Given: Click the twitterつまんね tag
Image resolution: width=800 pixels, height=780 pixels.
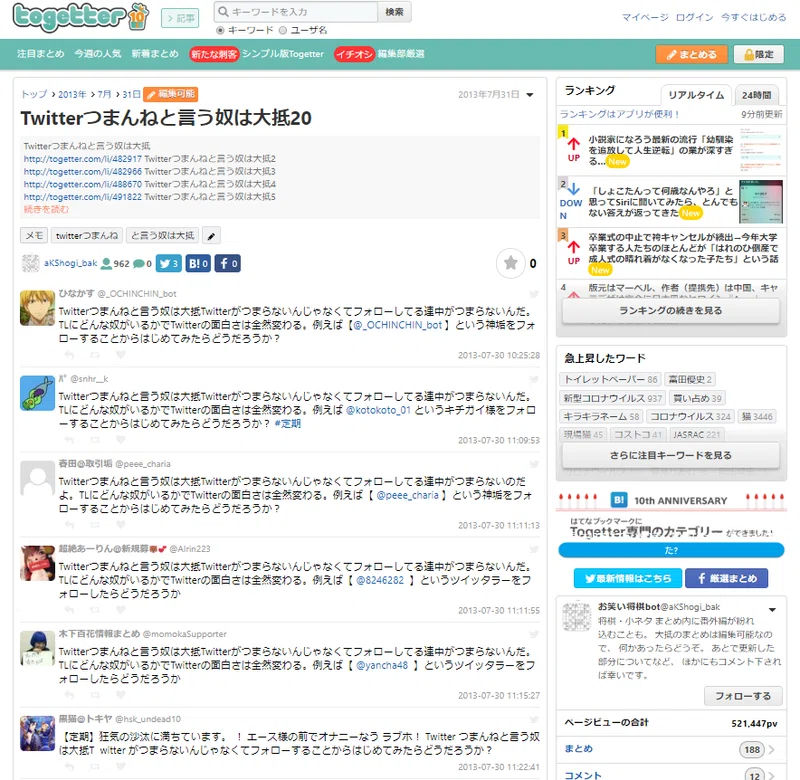Looking at the screenshot, I should coord(87,236).
